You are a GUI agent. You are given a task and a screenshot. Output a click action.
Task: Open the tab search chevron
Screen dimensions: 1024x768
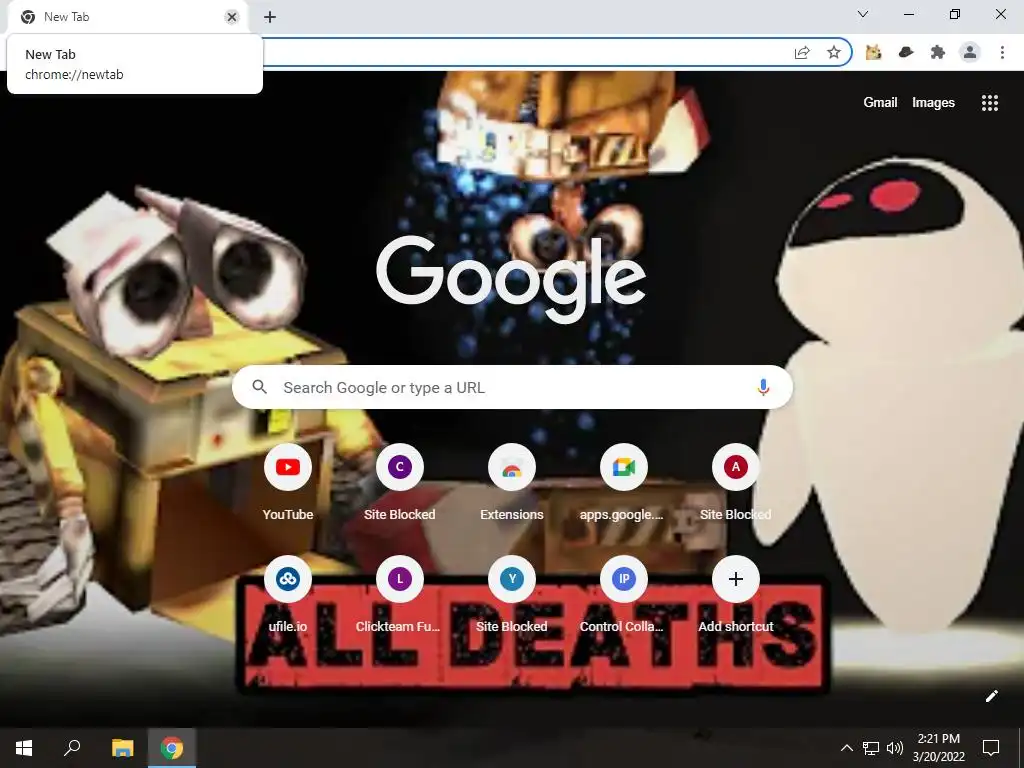(863, 14)
